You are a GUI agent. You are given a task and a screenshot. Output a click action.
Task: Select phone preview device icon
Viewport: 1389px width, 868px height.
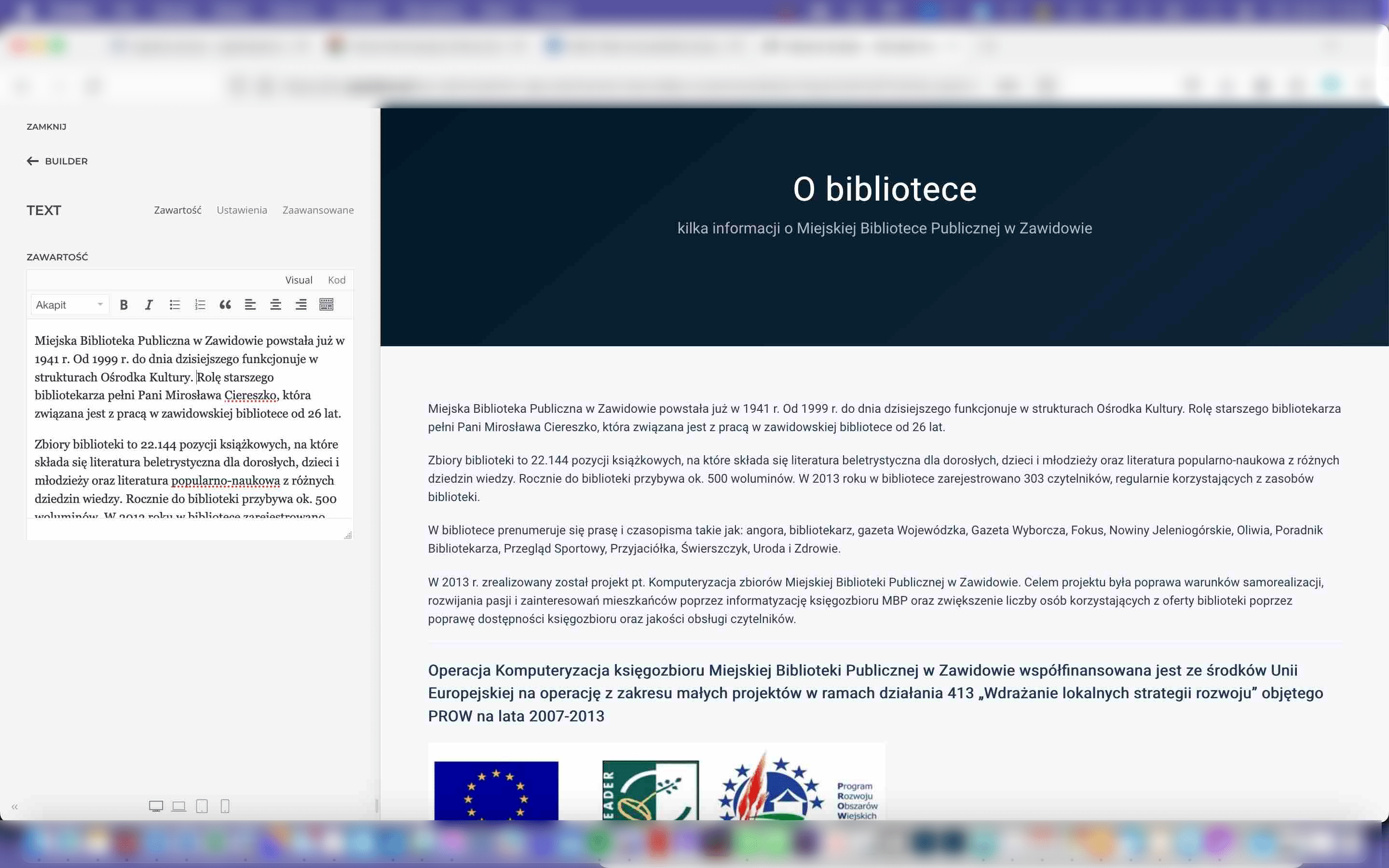pos(225,807)
